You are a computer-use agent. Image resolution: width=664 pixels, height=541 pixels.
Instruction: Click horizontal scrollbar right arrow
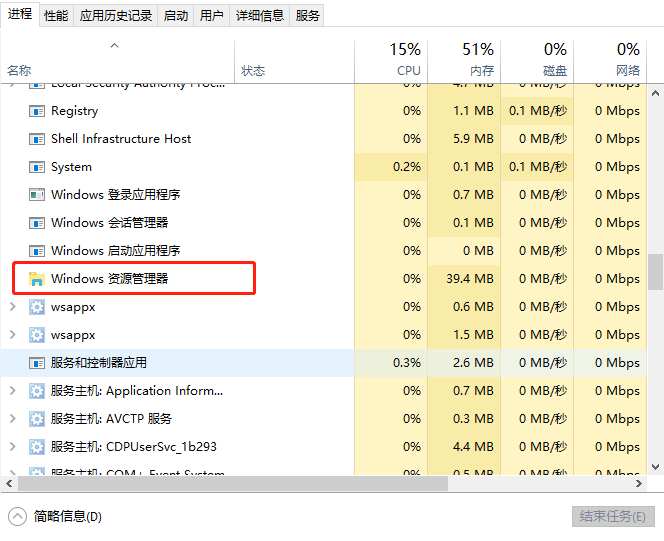coord(639,483)
